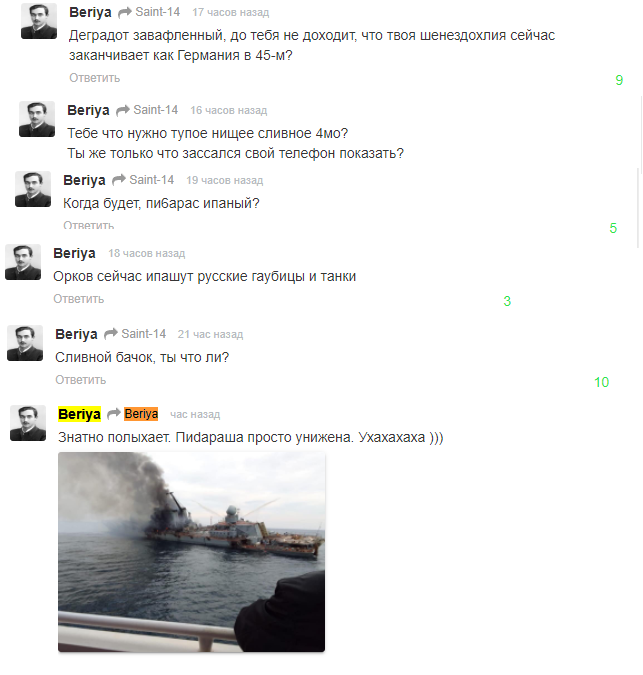Click reply arrow icon in 21-hour-ago comment
This screenshot has height=675, width=643.
click(111, 334)
